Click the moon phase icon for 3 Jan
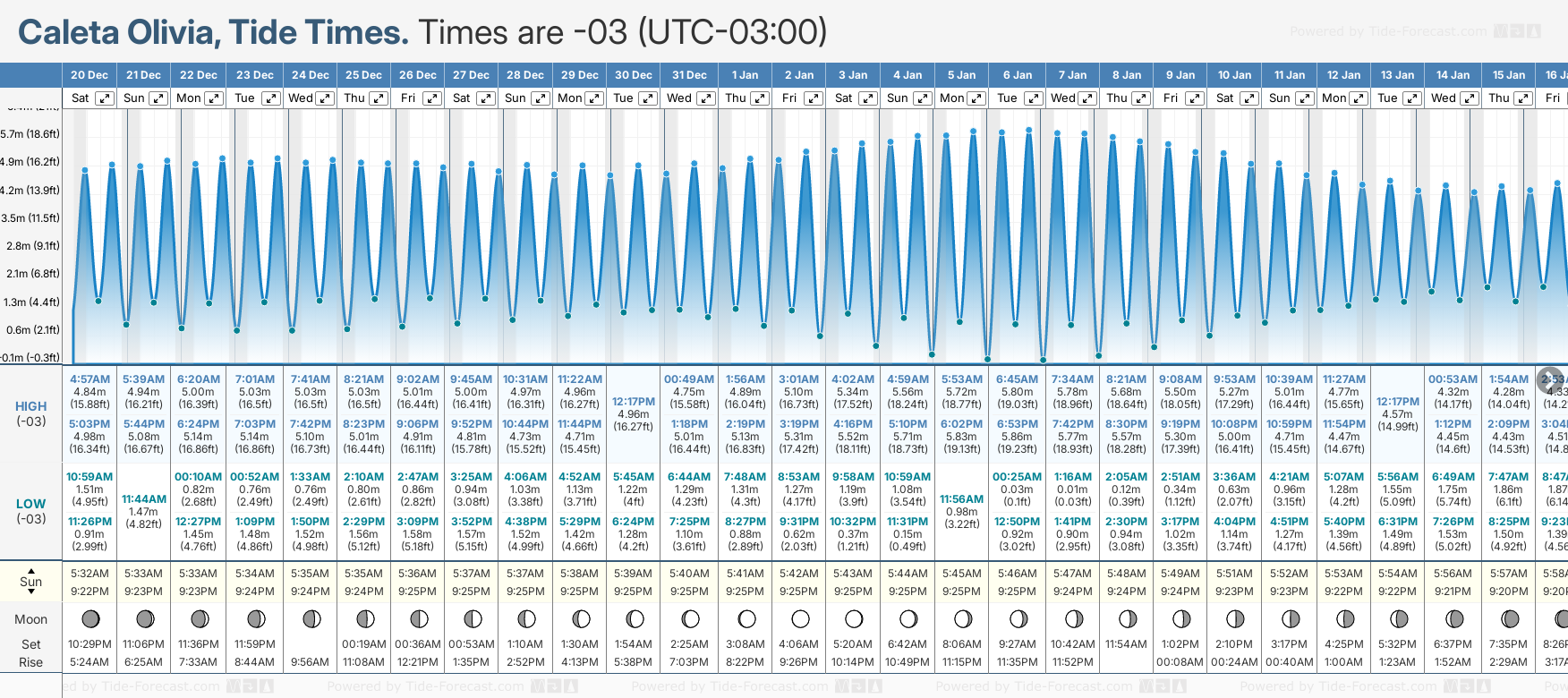This screenshot has width=1568, height=698. (x=854, y=618)
